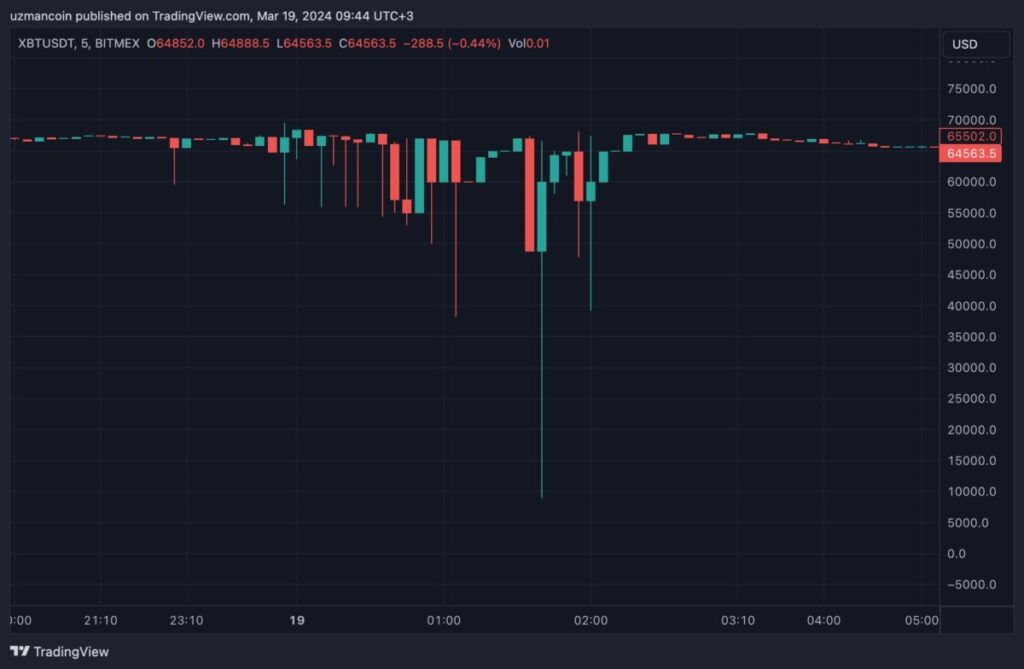The height and width of the screenshot is (669, 1024).
Task: Click the -5000.0 price axis label
Action: pyautogui.click(x=968, y=584)
